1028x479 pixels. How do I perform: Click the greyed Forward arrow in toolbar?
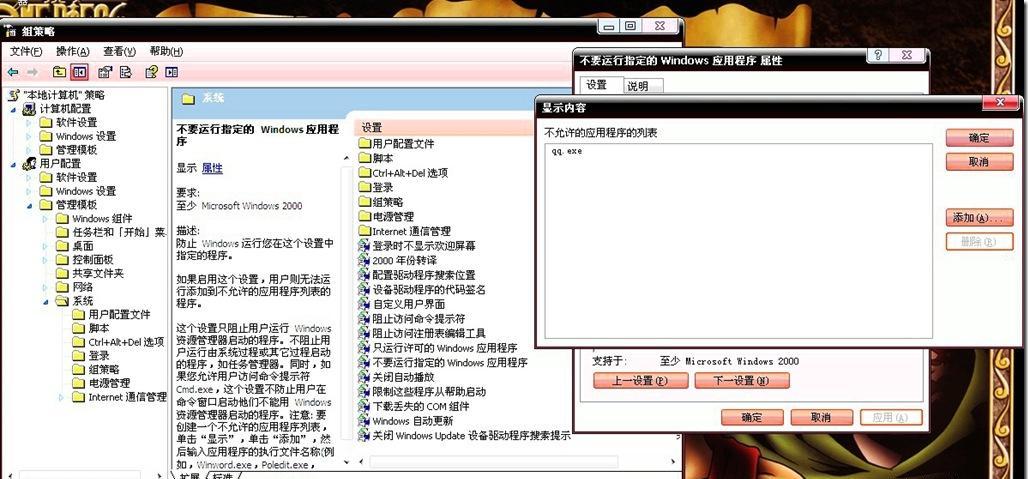32,72
